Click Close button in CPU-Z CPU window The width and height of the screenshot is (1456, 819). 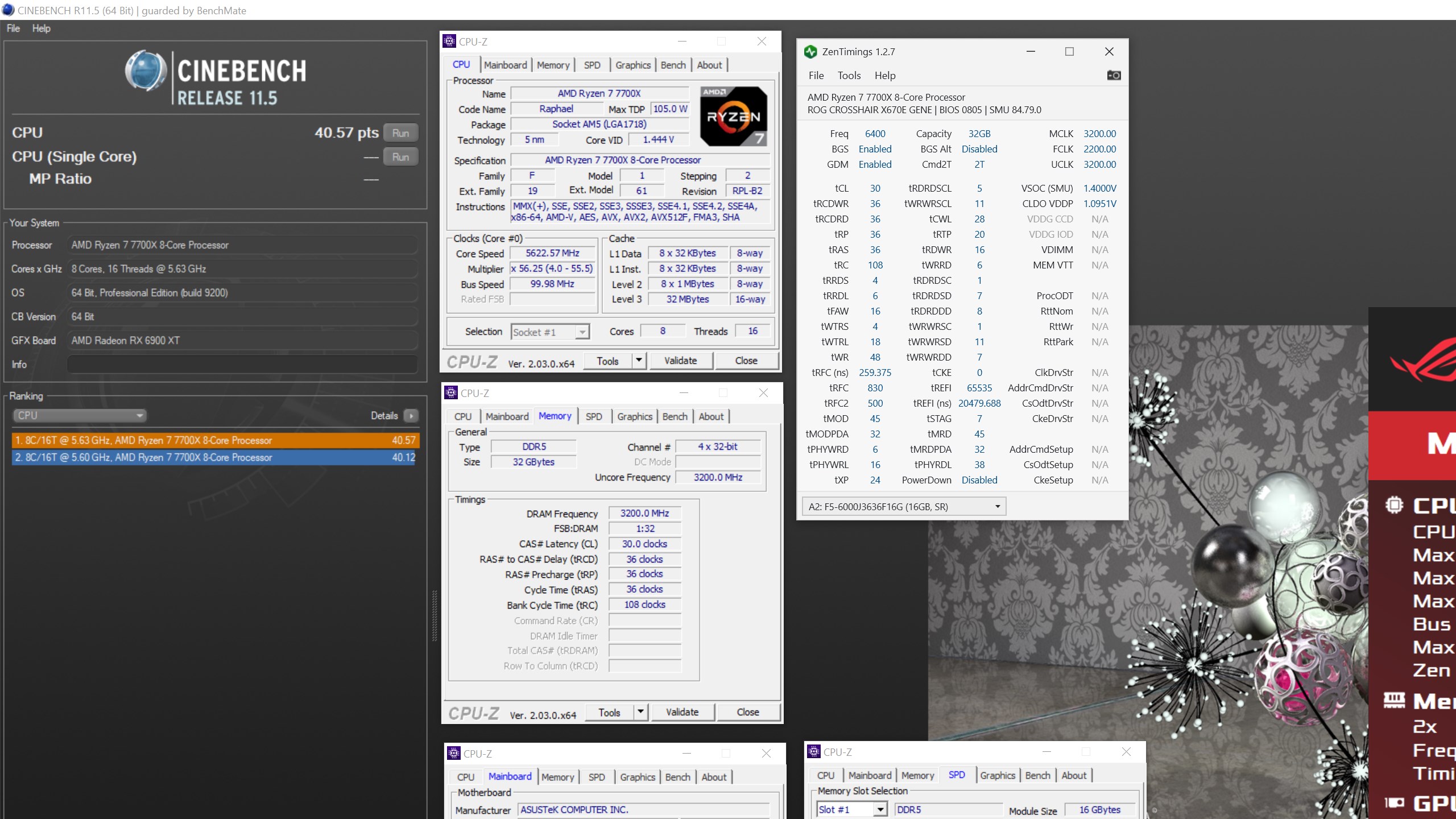click(x=746, y=361)
